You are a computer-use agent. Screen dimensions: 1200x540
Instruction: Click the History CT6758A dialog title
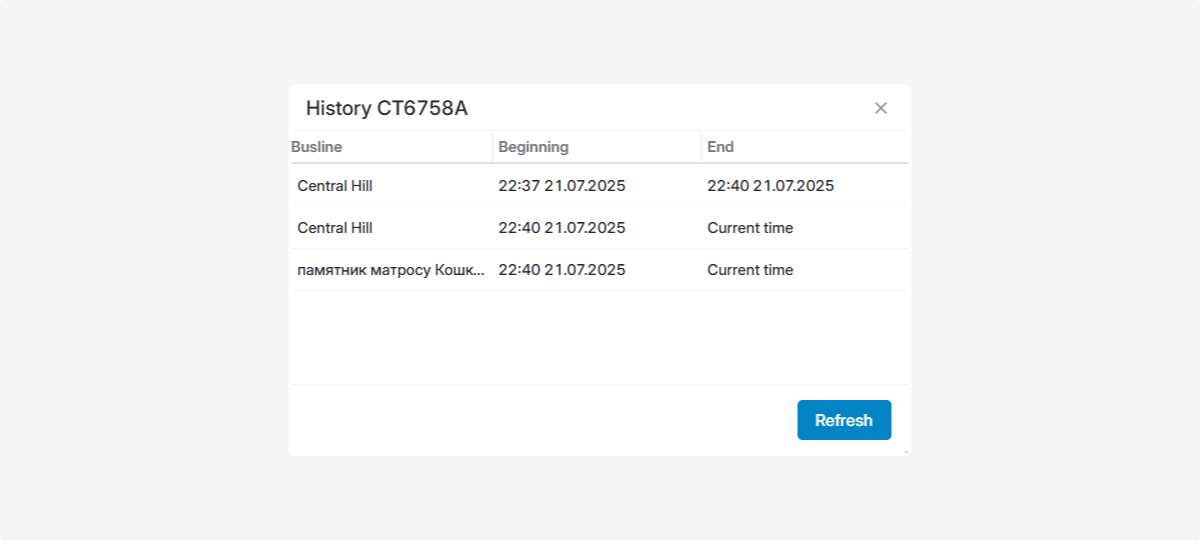click(387, 108)
